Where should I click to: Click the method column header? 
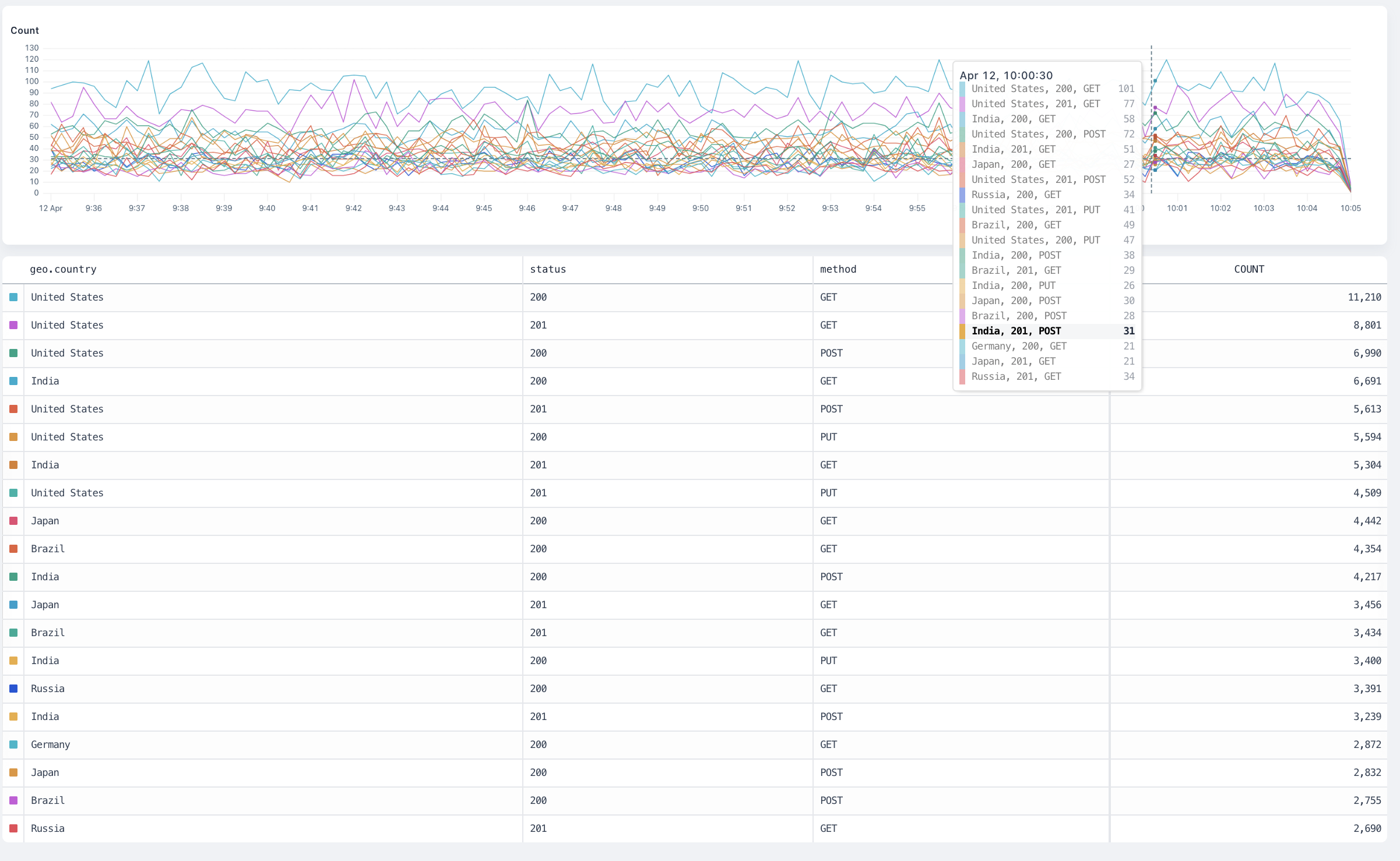click(x=838, y=269)
